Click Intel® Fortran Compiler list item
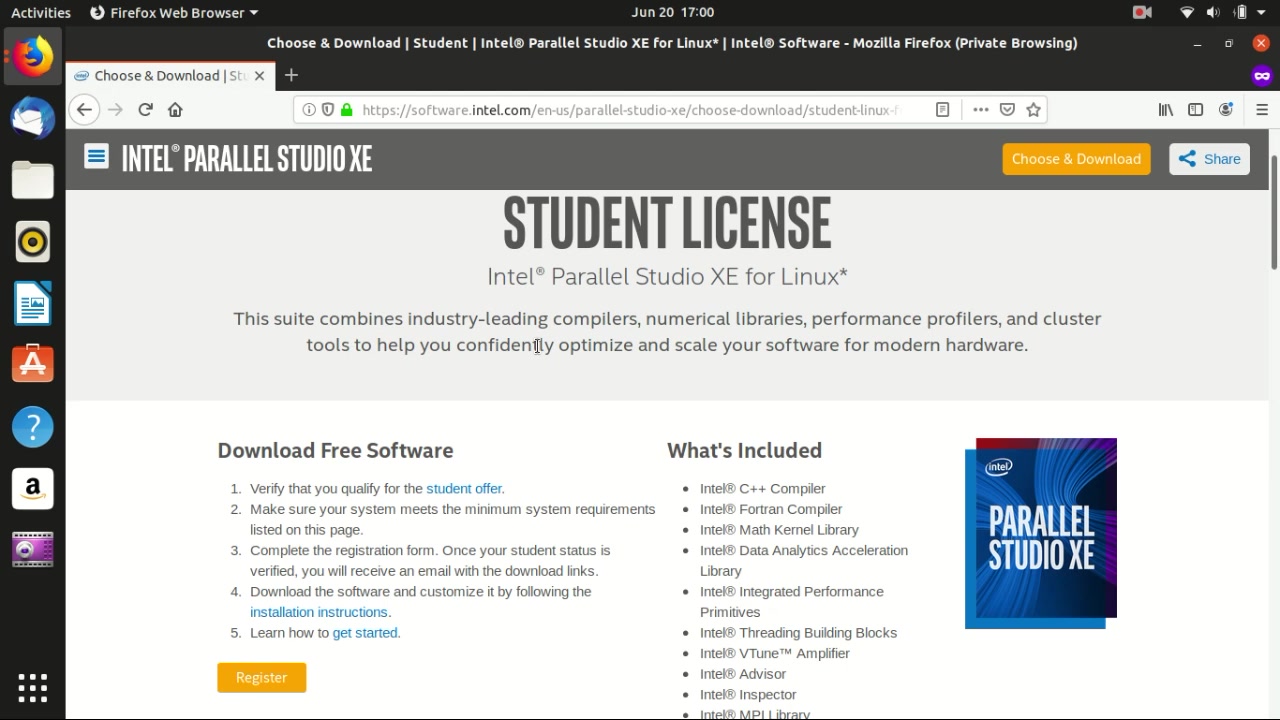Viewport: 1280px width, 720px height. (x=771, y=509)
